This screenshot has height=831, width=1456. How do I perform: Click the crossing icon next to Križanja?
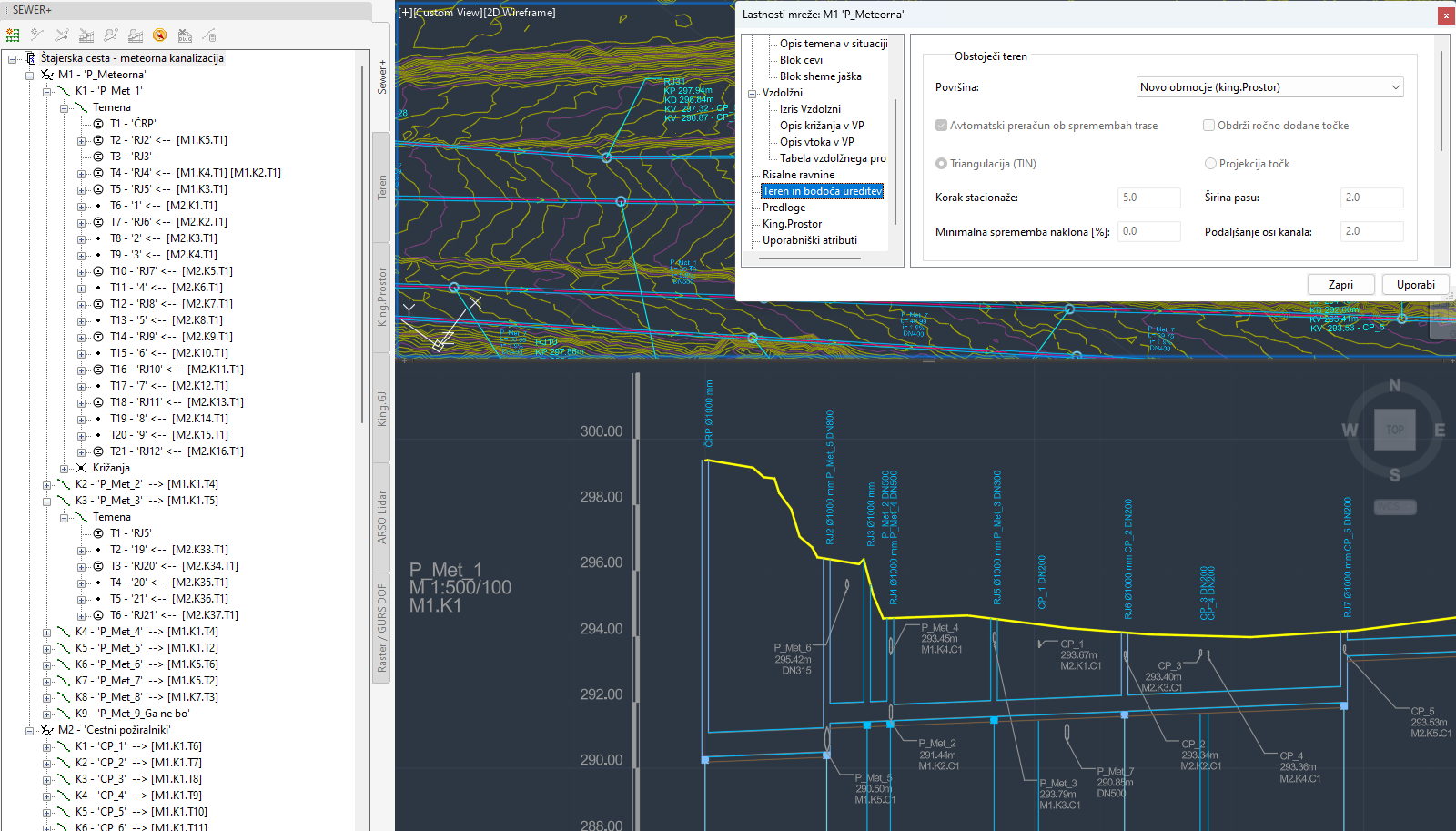[x=81, y=468]
